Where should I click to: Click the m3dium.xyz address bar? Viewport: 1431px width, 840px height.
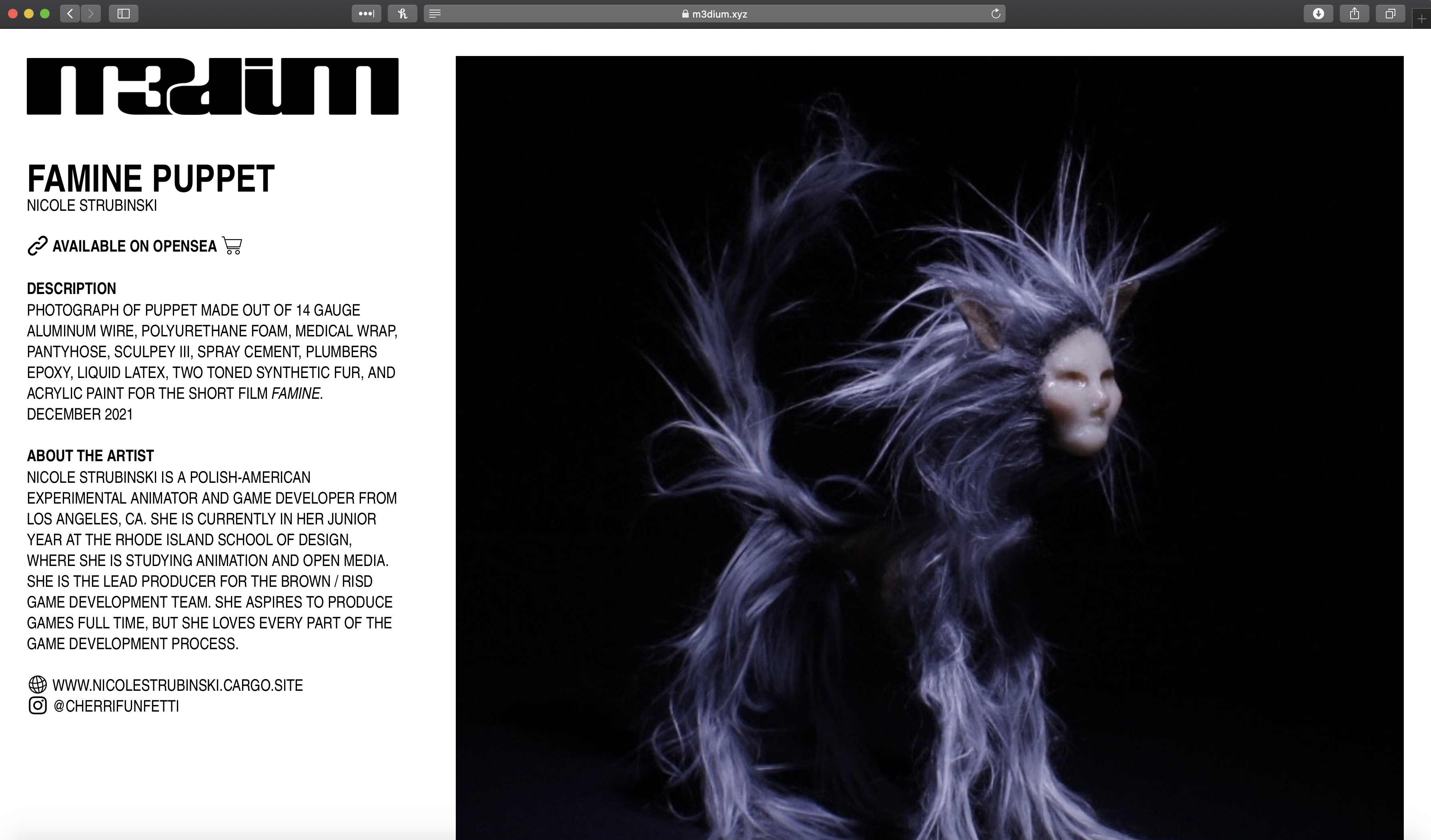point(714,14)
